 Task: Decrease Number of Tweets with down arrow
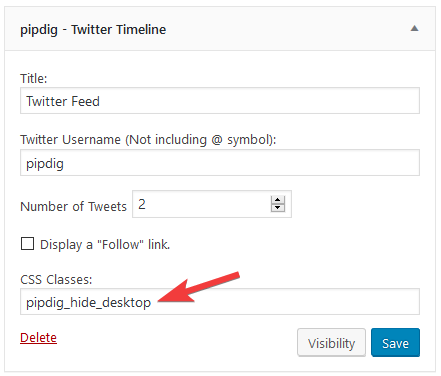[x=278, y=208]
